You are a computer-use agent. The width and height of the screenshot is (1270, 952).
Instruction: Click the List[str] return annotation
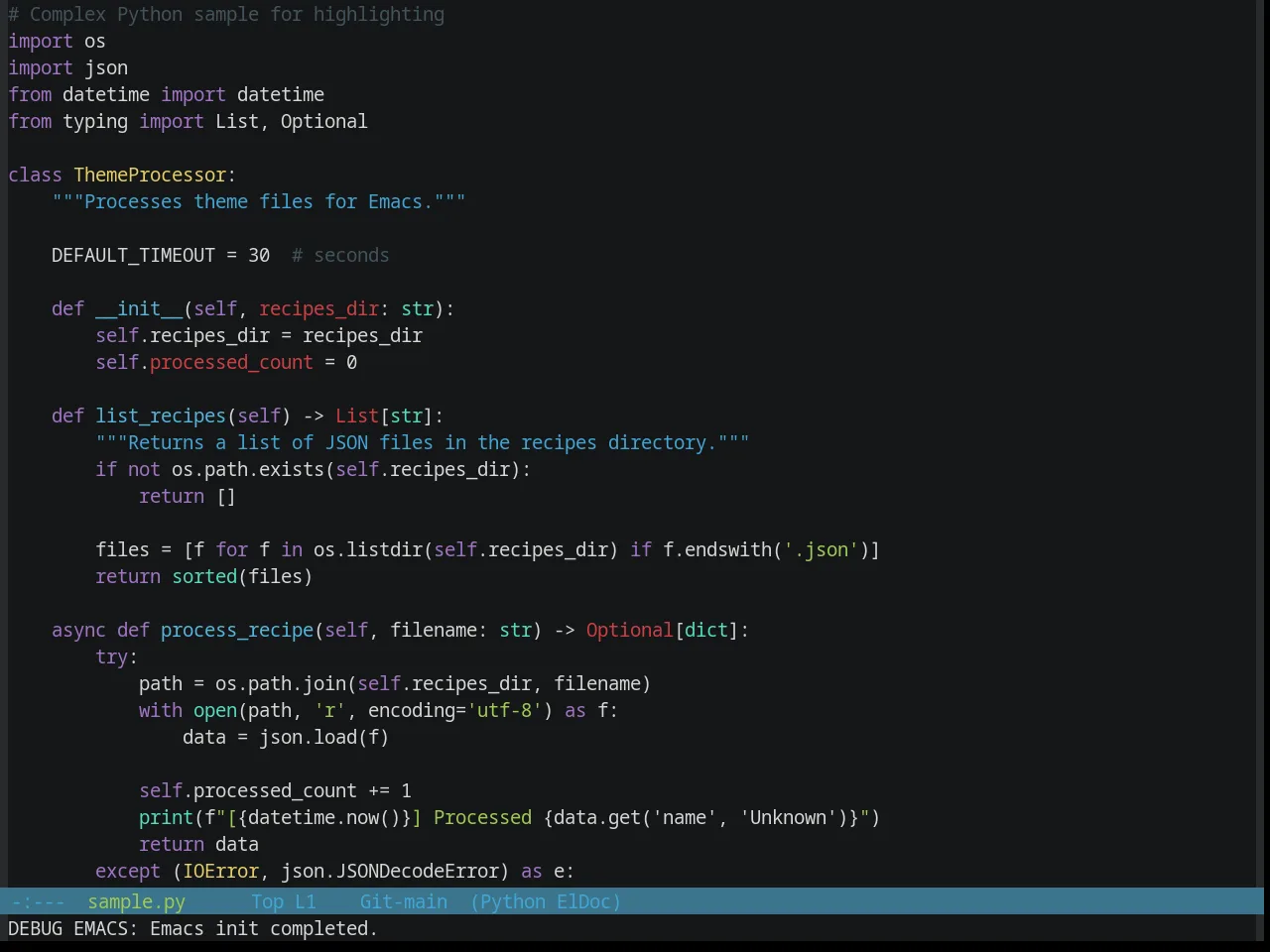pyautogui.click(x=384, y=416)
